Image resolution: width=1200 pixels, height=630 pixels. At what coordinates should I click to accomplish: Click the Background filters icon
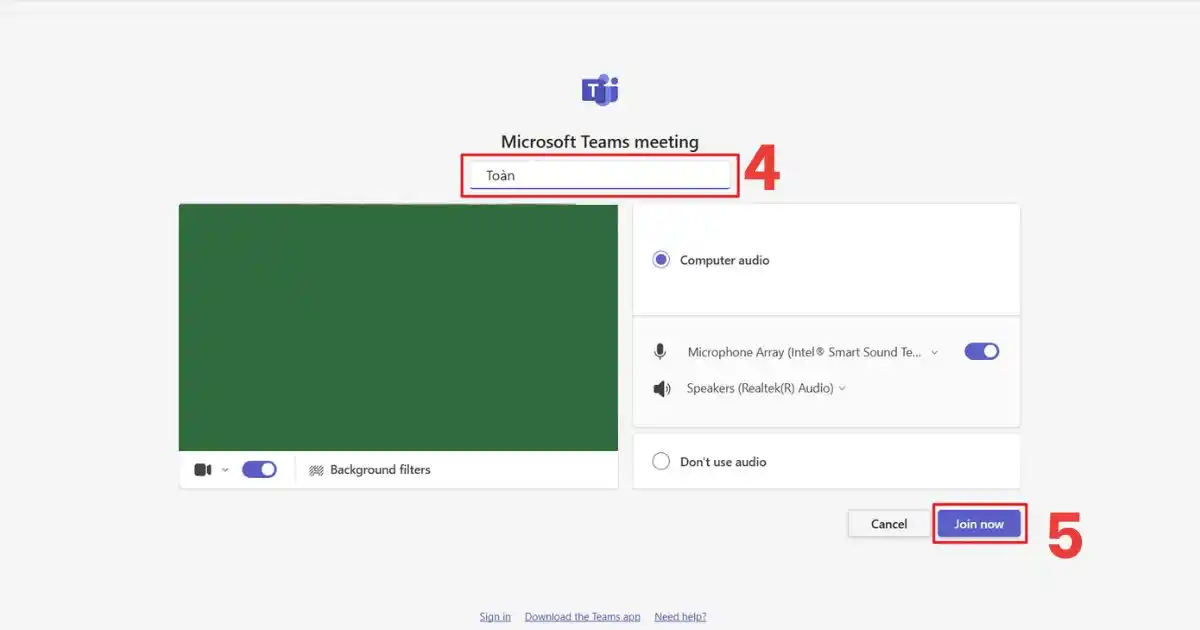coord(316,470)
